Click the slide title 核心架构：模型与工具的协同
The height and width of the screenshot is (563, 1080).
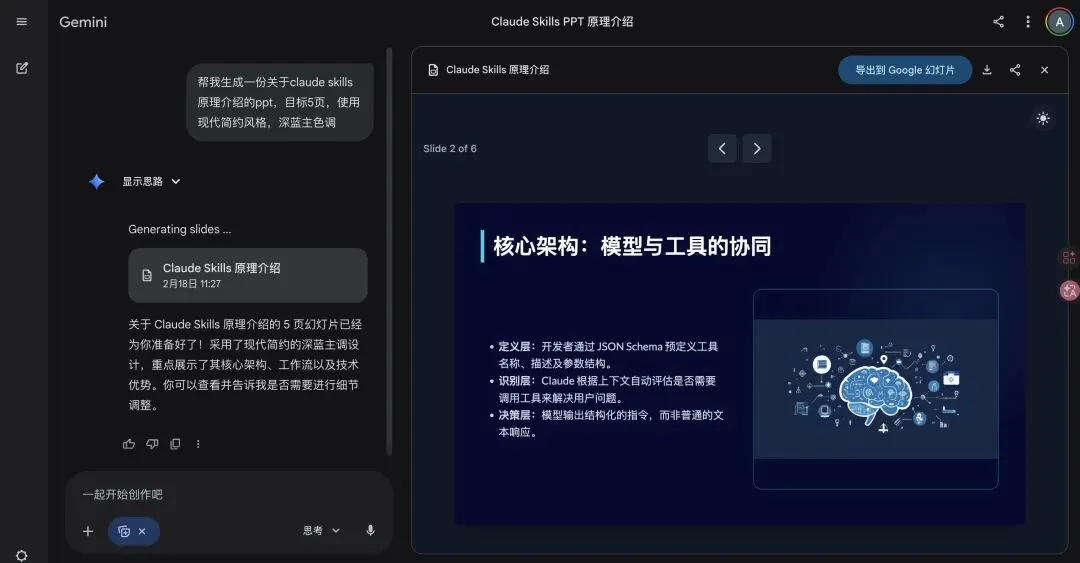click(632, 246)
